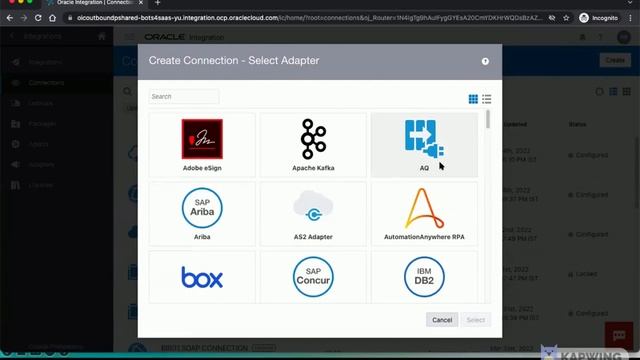The height and width of the screenshot is (360, 640).
Task: Choose the IBM DB2 adapter
Action: click(x=424, y=277)
